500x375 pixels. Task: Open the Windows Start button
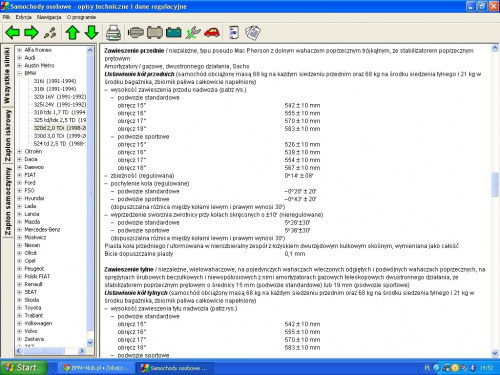23,368
